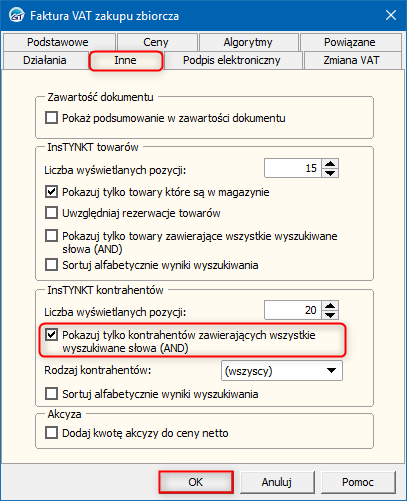Check Pokazuj tylko towary zawierające wszystkie słowa
Image resolution: width=407 pixels, height=501 pixels.
tap(51, 236)
